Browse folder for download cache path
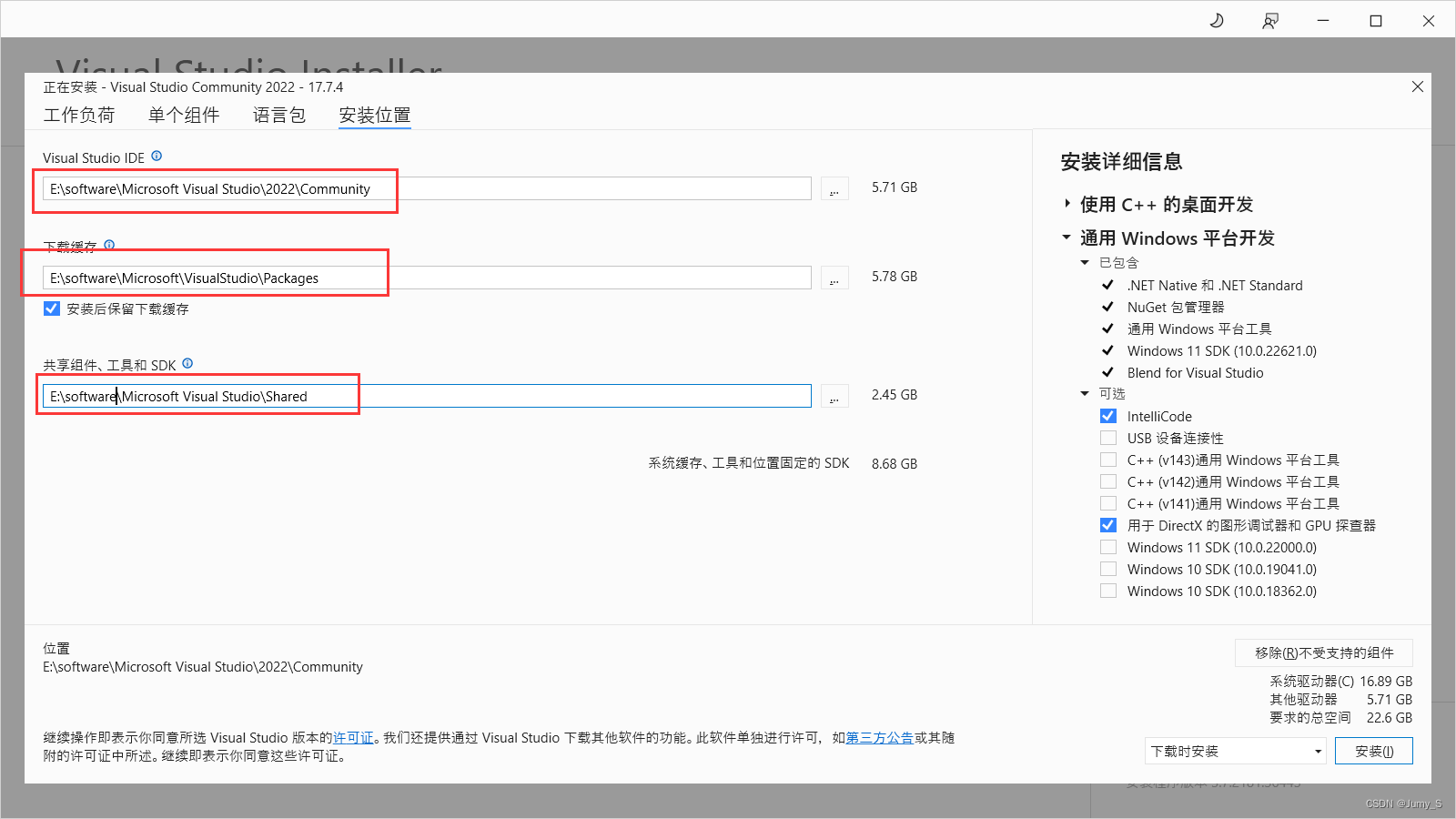Image resolution: width=1456 pixels, height=819 pixels. coord(834,278)
